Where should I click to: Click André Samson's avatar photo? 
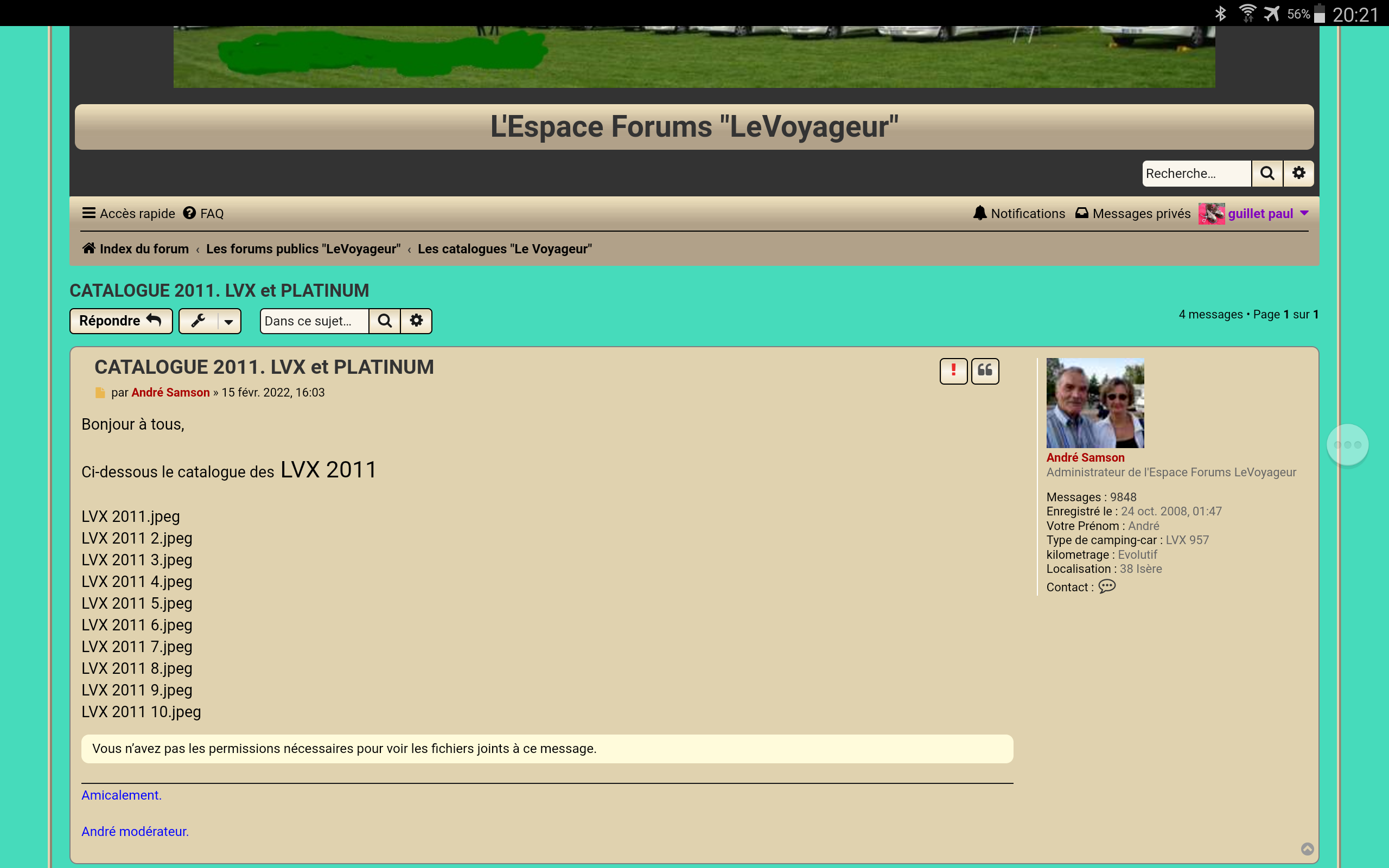click(1094, 403)
